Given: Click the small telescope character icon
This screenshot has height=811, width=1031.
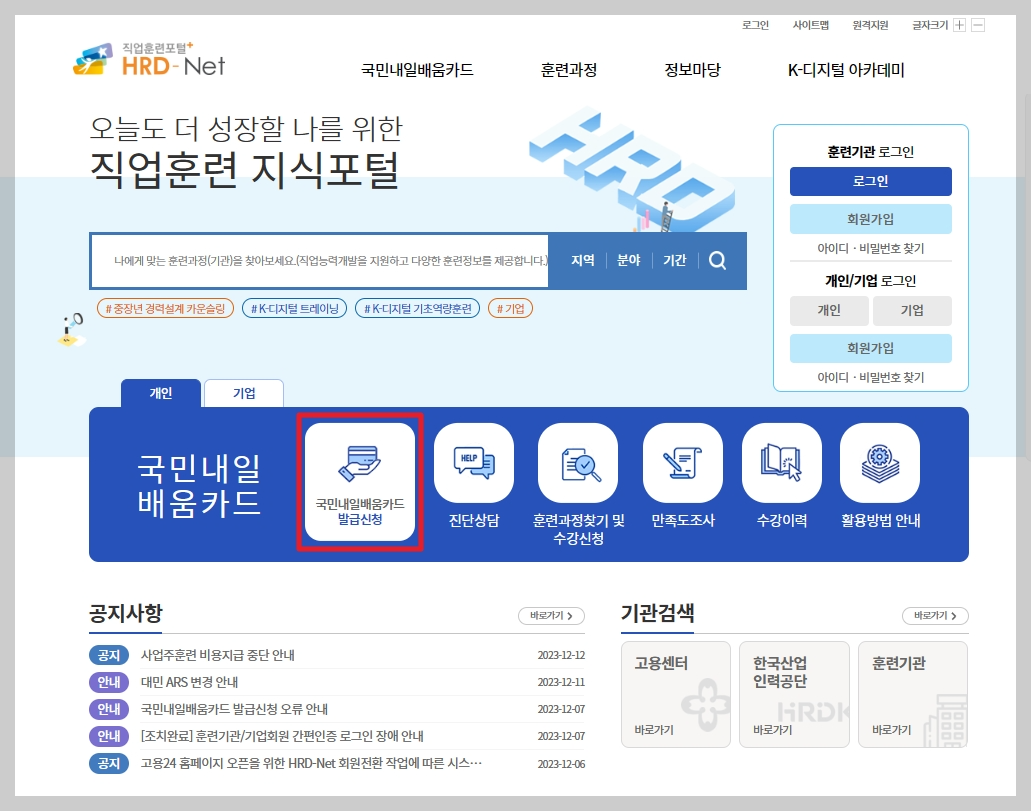Looking at the screenshot, I should [70, 330].
